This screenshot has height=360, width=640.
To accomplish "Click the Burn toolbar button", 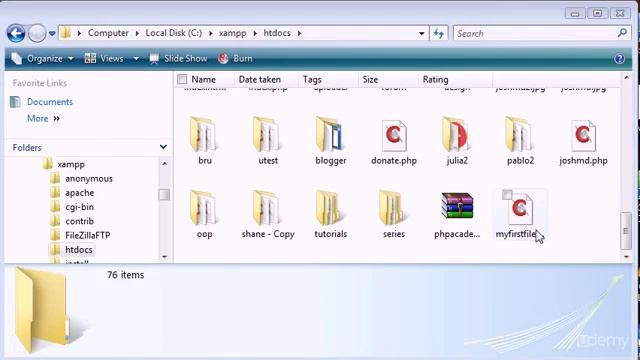I will (235, 59).
